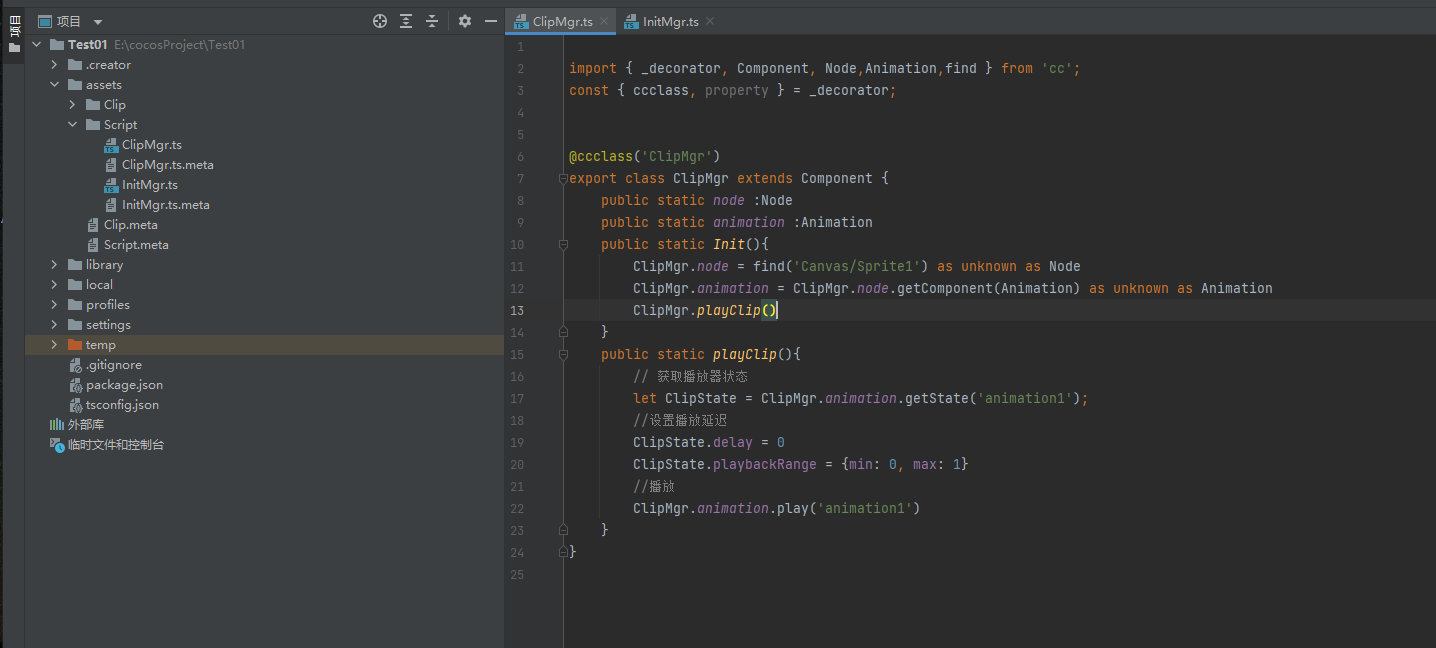Collapse the Script folder
Image resolution: width=1436 pixels, height=648 pixels.
pyautogui.click(x=73, y=125)
